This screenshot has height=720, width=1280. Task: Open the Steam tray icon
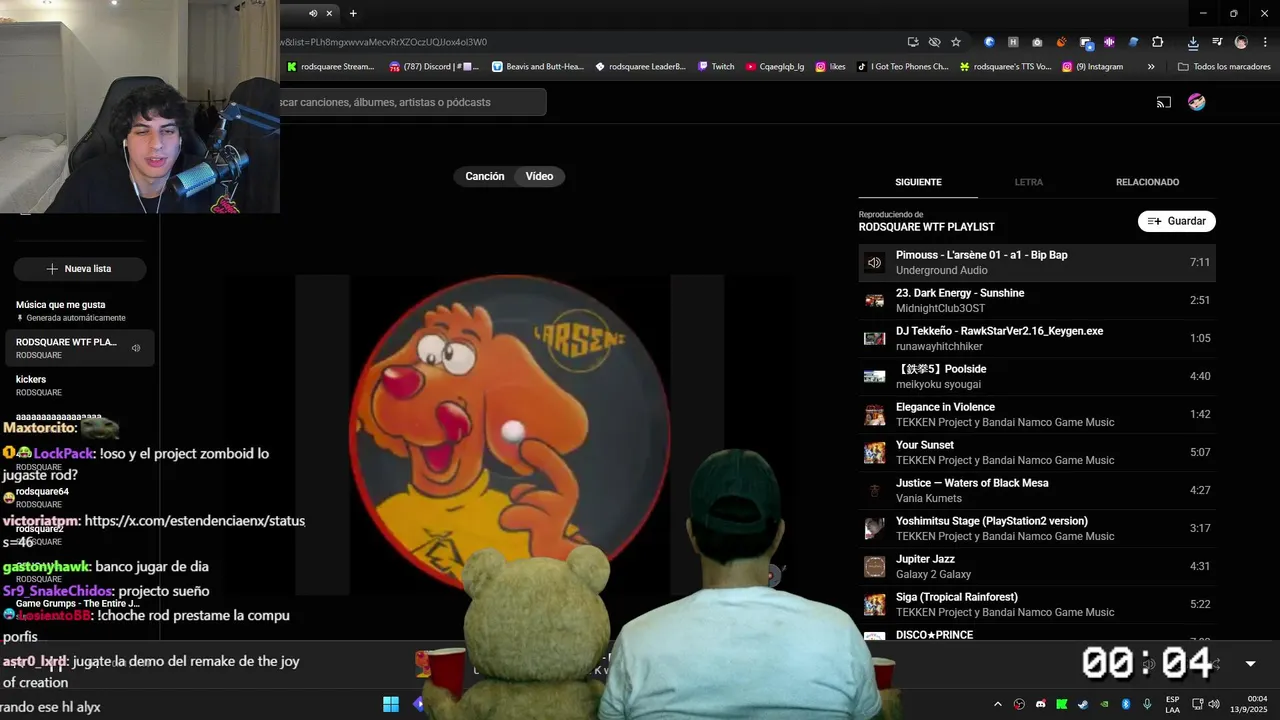click(x=1082, y=704)
